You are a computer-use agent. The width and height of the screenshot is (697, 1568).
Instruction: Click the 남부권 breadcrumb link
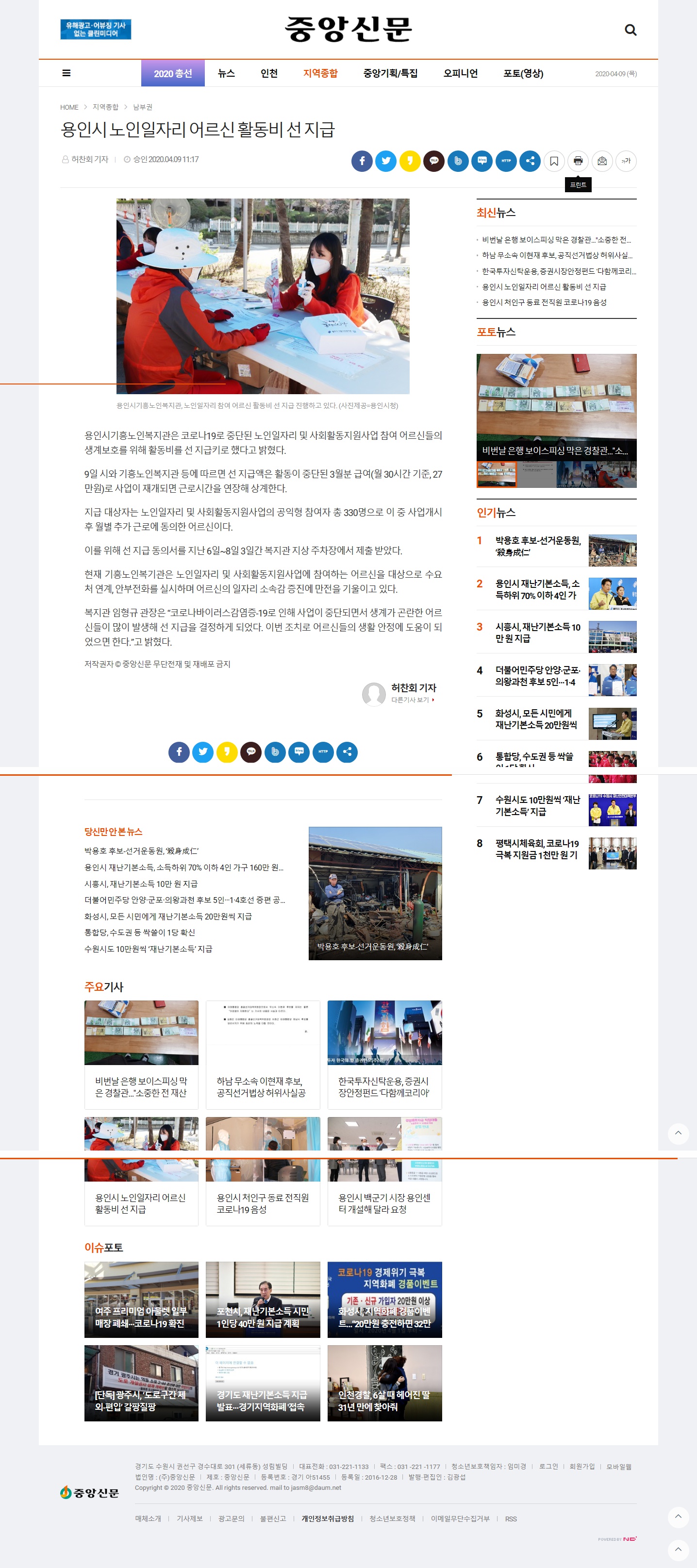coord(142,107)
